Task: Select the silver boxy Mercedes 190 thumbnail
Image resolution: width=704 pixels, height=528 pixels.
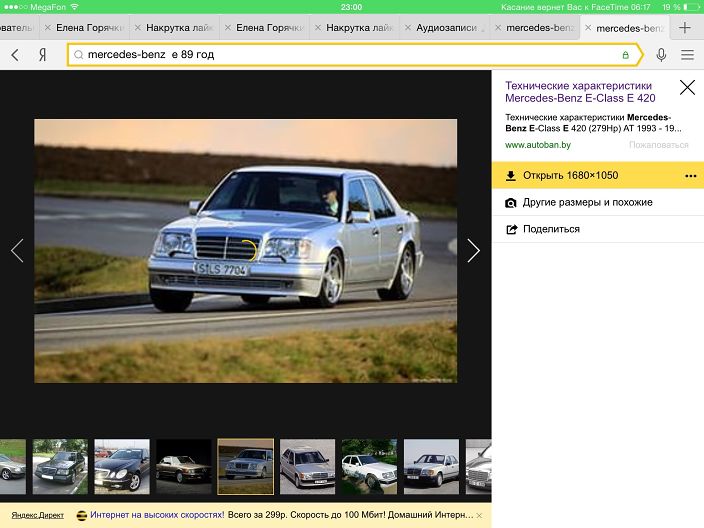Action: [308, 466]
